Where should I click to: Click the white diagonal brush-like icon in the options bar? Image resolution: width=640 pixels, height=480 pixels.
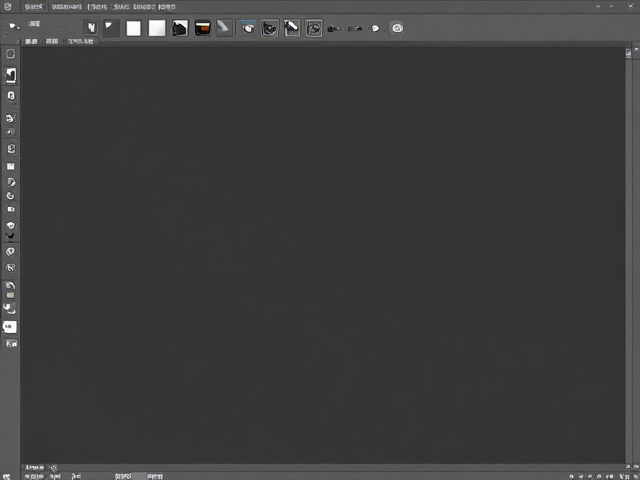pyautogui.click(x=292, y=28)
